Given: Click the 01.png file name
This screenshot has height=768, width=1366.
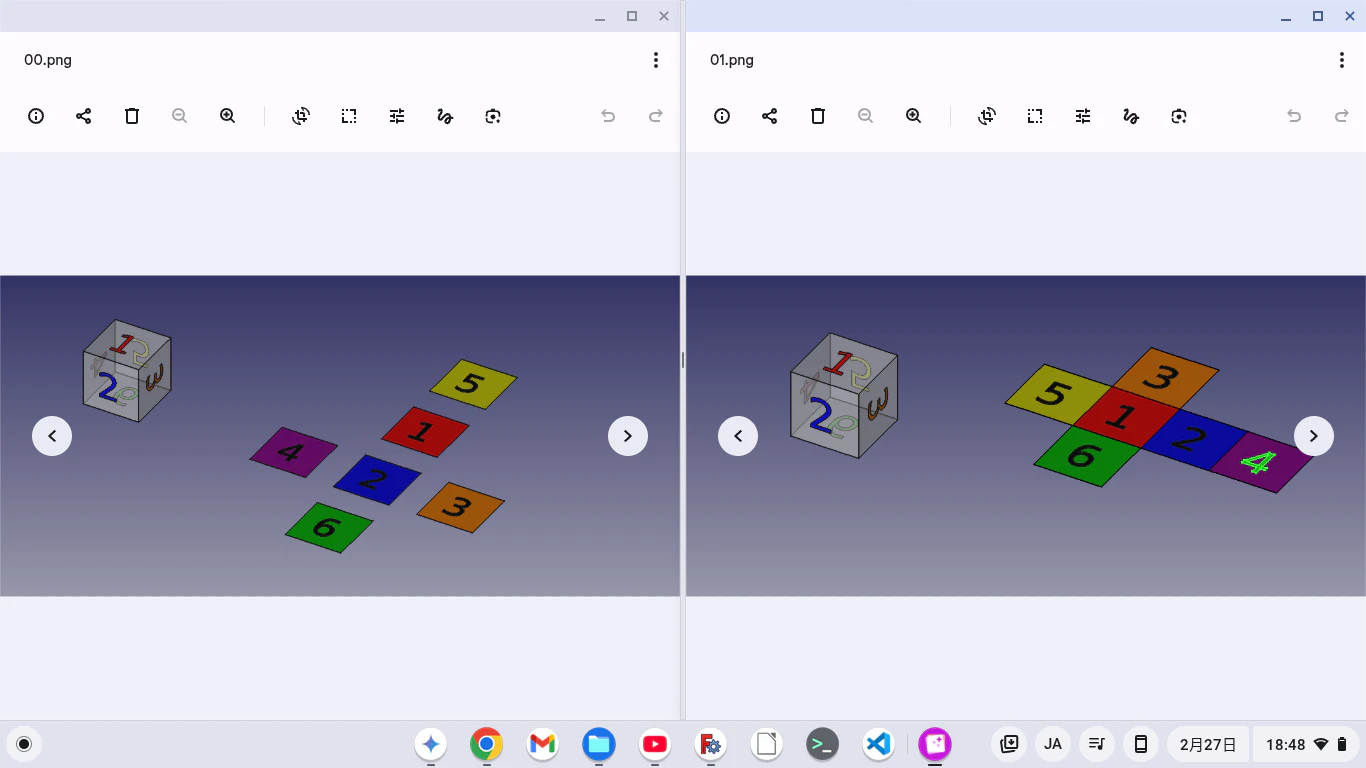Looking at the screenshot, I should point(732,60).
